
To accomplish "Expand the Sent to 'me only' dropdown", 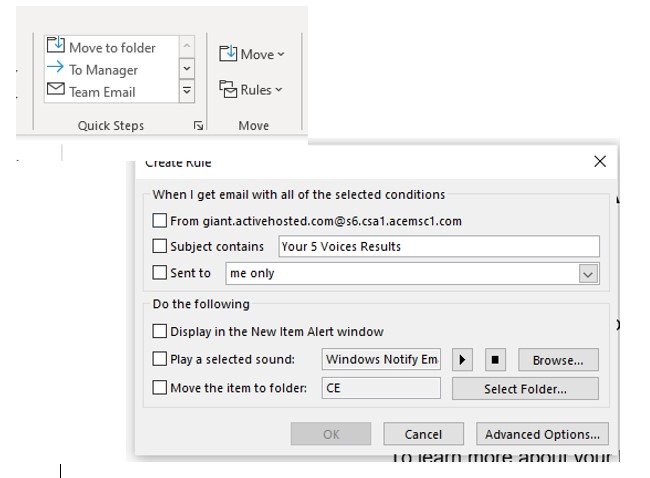I will coord(588,274).
